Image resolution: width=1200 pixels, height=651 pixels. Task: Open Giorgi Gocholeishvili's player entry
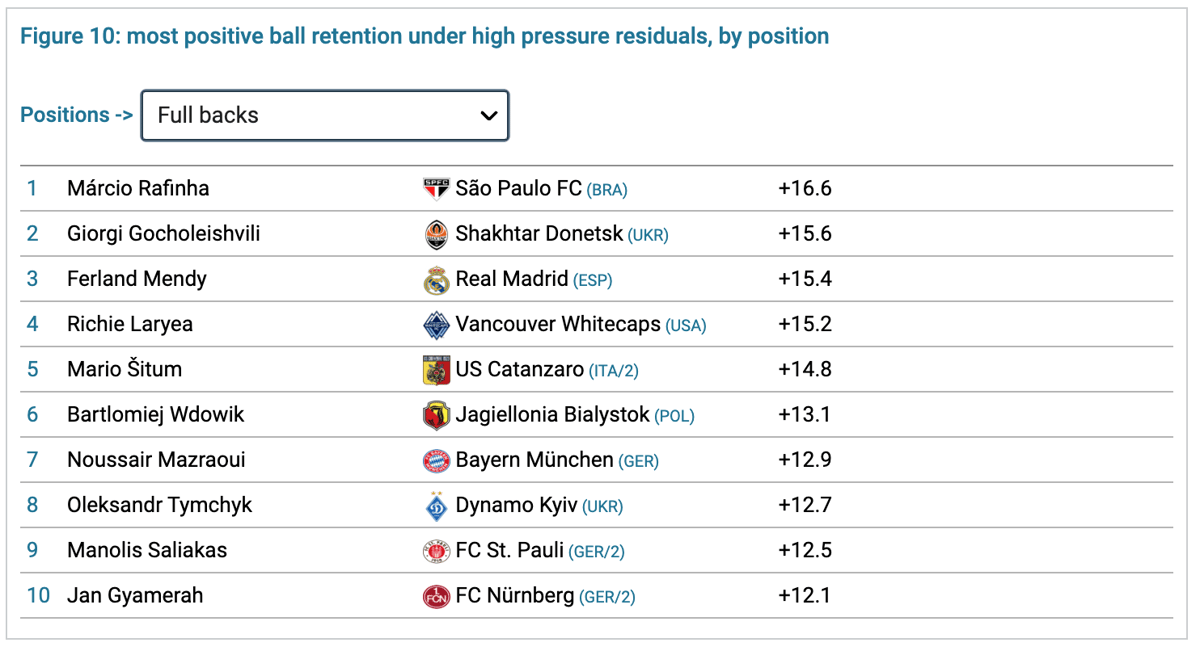click(164, 233)
